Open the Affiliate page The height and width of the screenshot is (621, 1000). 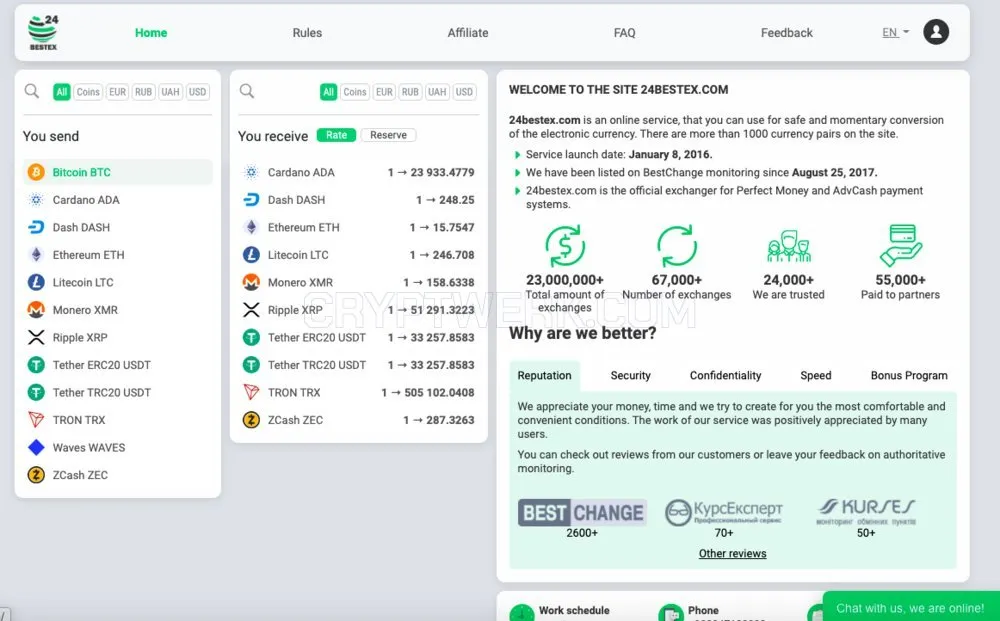pos(467,33)
